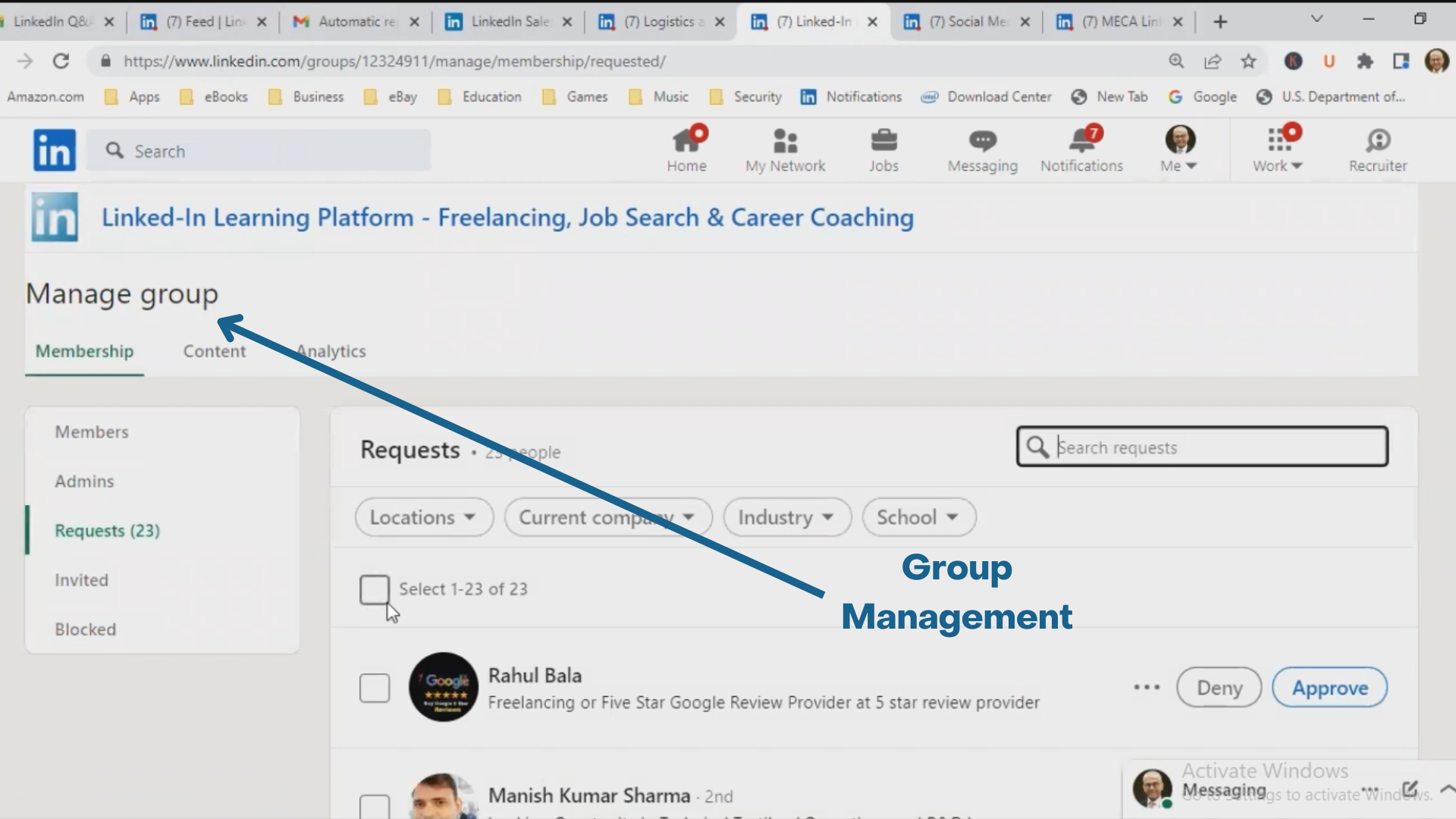Select Requests (23) in sidebar
Image resolution: width=1456 pixels, height=819 pixels.
(107, 530)
